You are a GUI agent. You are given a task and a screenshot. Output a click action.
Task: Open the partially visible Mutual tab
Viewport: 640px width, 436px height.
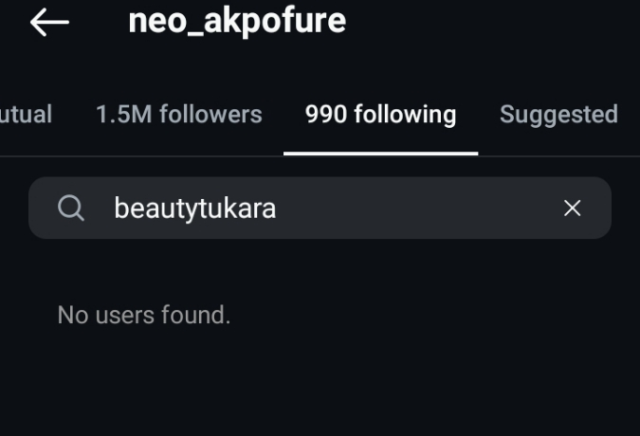pos(24,114)
